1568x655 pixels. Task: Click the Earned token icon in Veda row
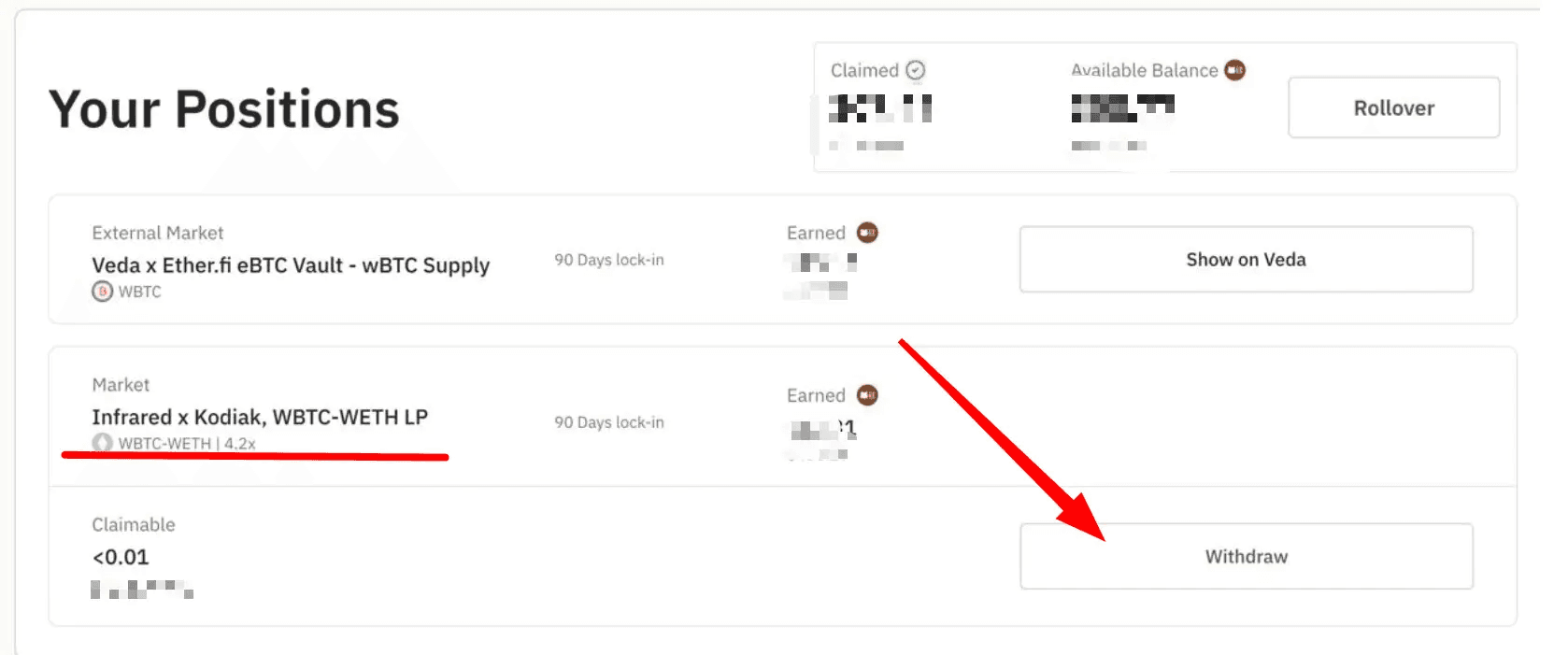pos(867,232)
